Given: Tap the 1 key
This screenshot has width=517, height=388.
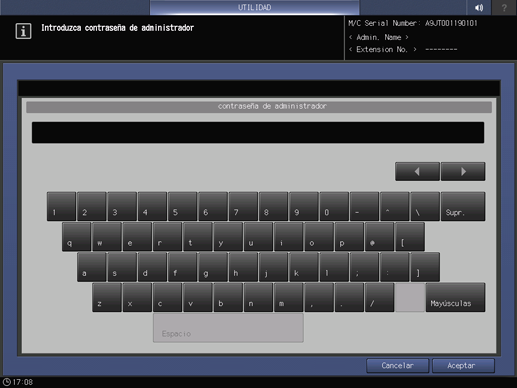Looking at the screenshot, I should [61, 206].
